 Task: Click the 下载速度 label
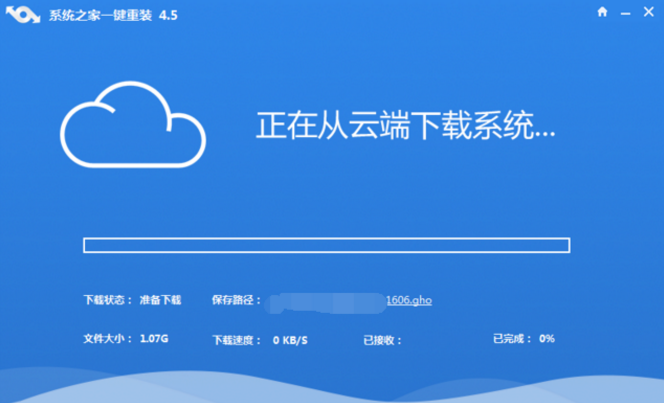236,340
